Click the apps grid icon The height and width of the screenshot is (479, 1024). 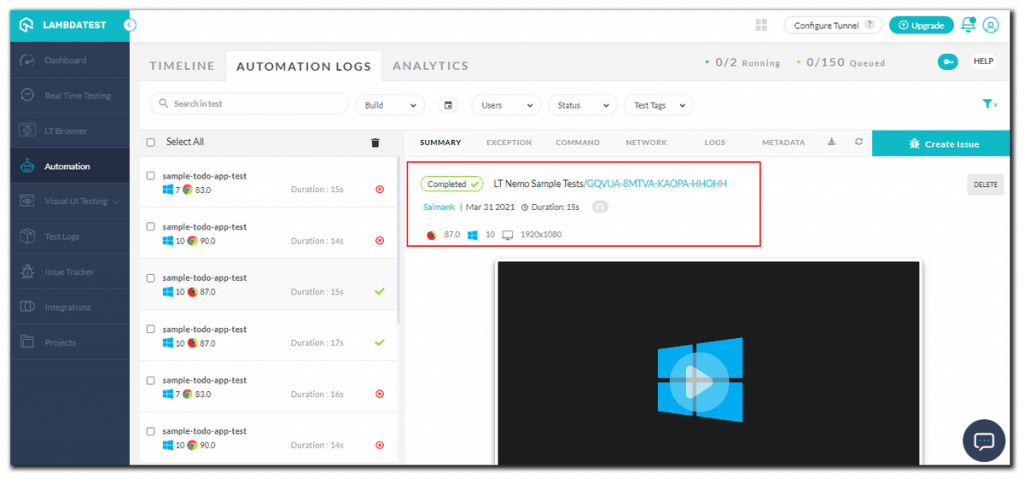click(762, 25)
